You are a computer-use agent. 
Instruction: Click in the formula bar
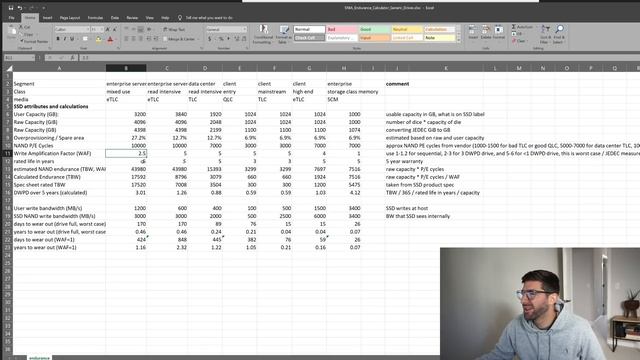[359, 58]
